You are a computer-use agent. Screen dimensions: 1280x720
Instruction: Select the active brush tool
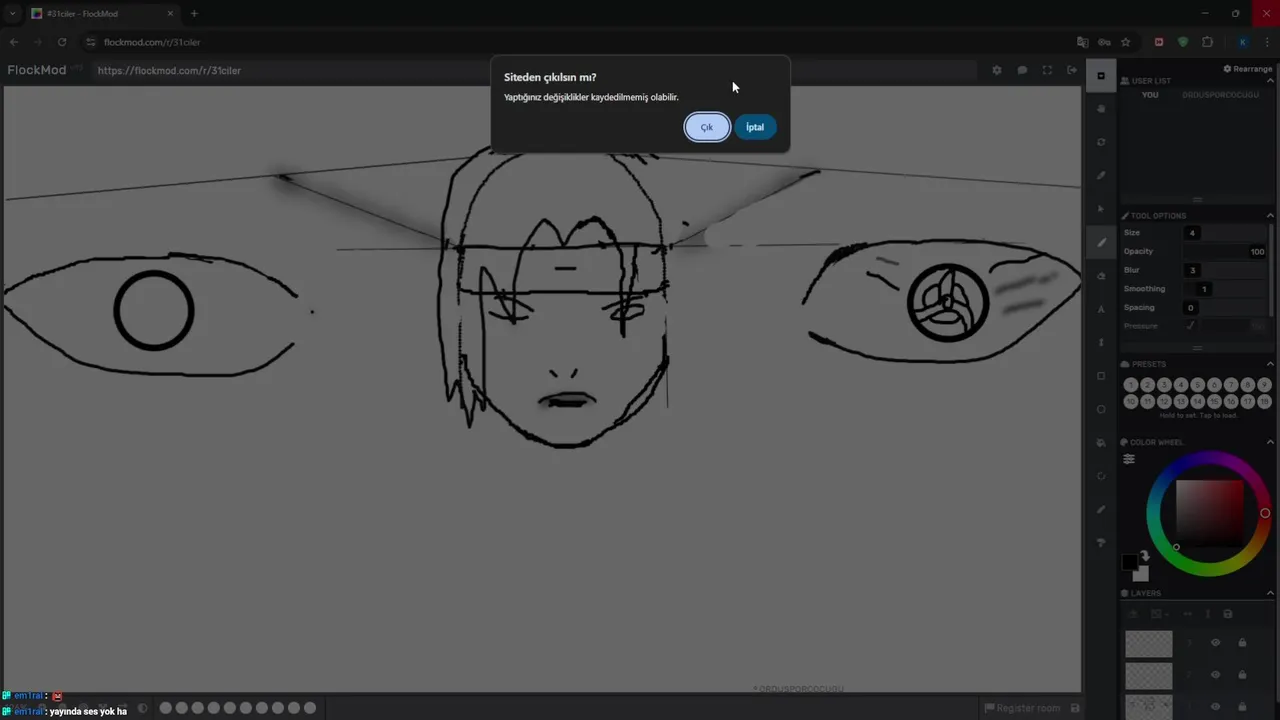click(1101, 242)
